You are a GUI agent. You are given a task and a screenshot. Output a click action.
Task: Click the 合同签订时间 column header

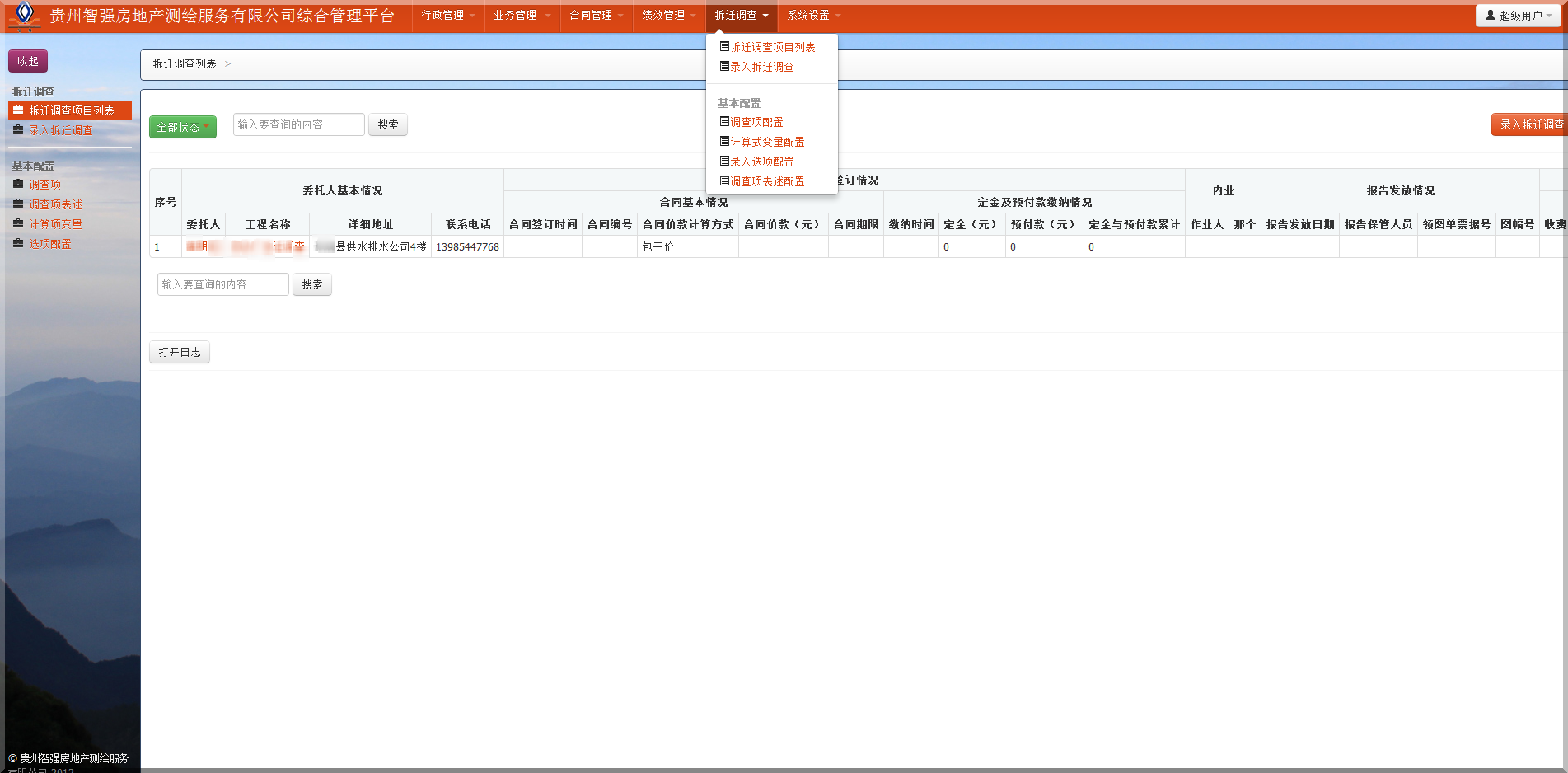543,224
